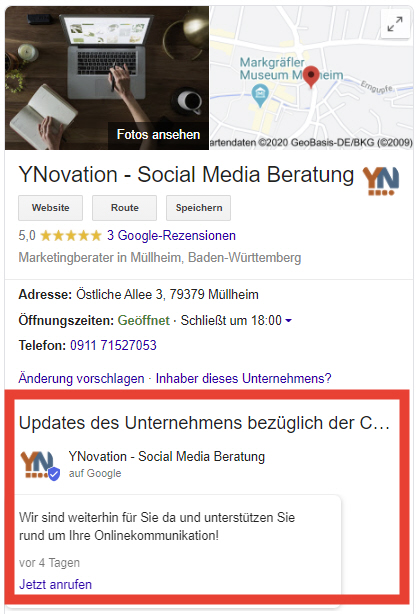Image resolution: width=420 pixels, height=614 pixels.
Task: Open Fotos ansehen photo gallery
Action: tap(158, 135)
